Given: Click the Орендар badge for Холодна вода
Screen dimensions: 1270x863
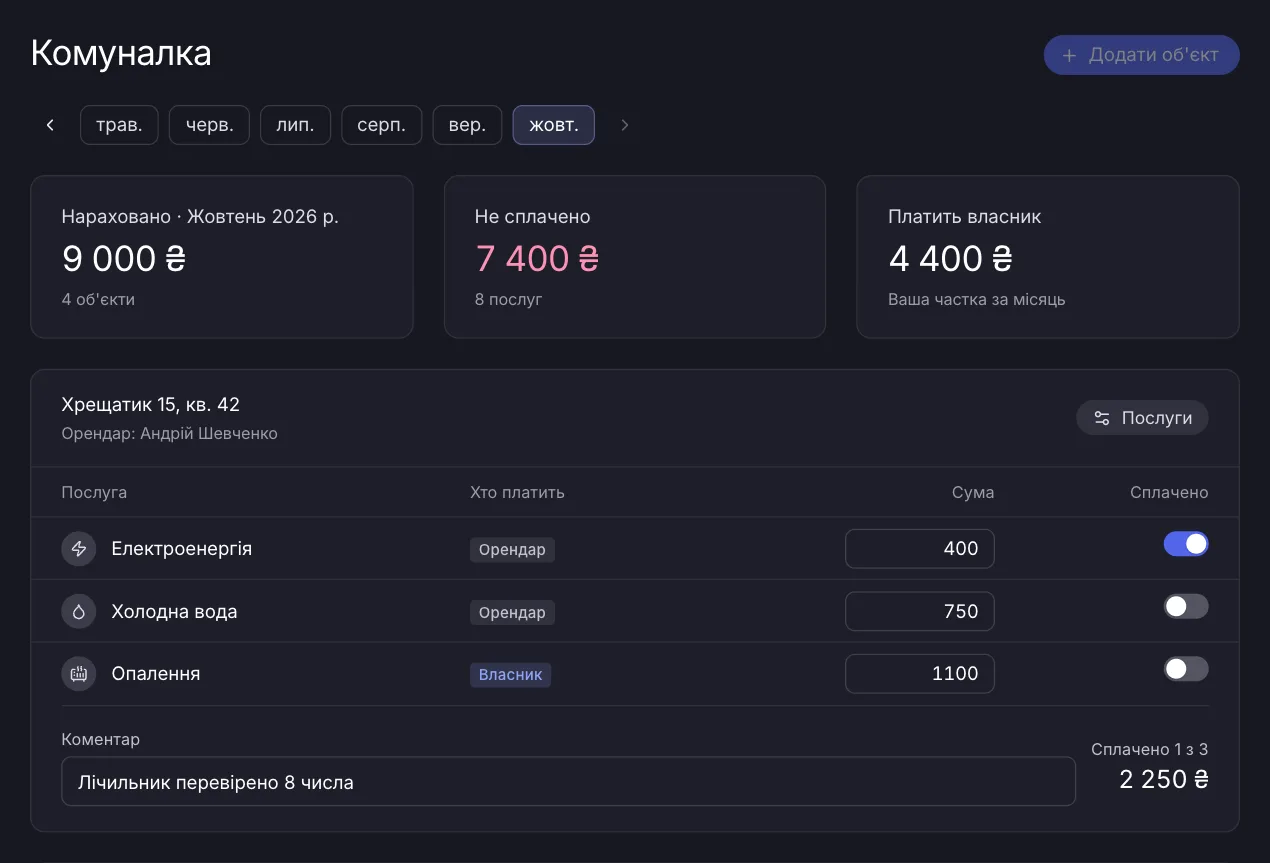Looking at the screenshot, I should pos(512,612).
